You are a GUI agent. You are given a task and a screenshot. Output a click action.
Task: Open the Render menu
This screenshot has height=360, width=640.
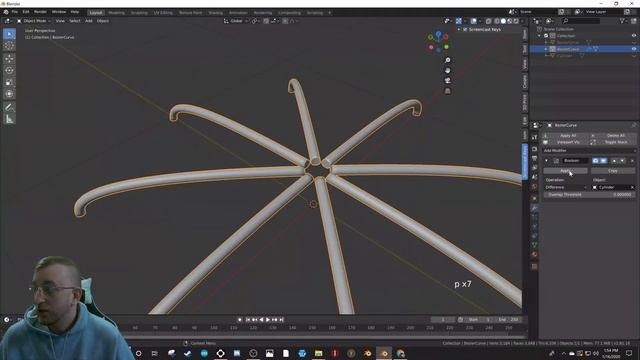(x=40, y=12)
